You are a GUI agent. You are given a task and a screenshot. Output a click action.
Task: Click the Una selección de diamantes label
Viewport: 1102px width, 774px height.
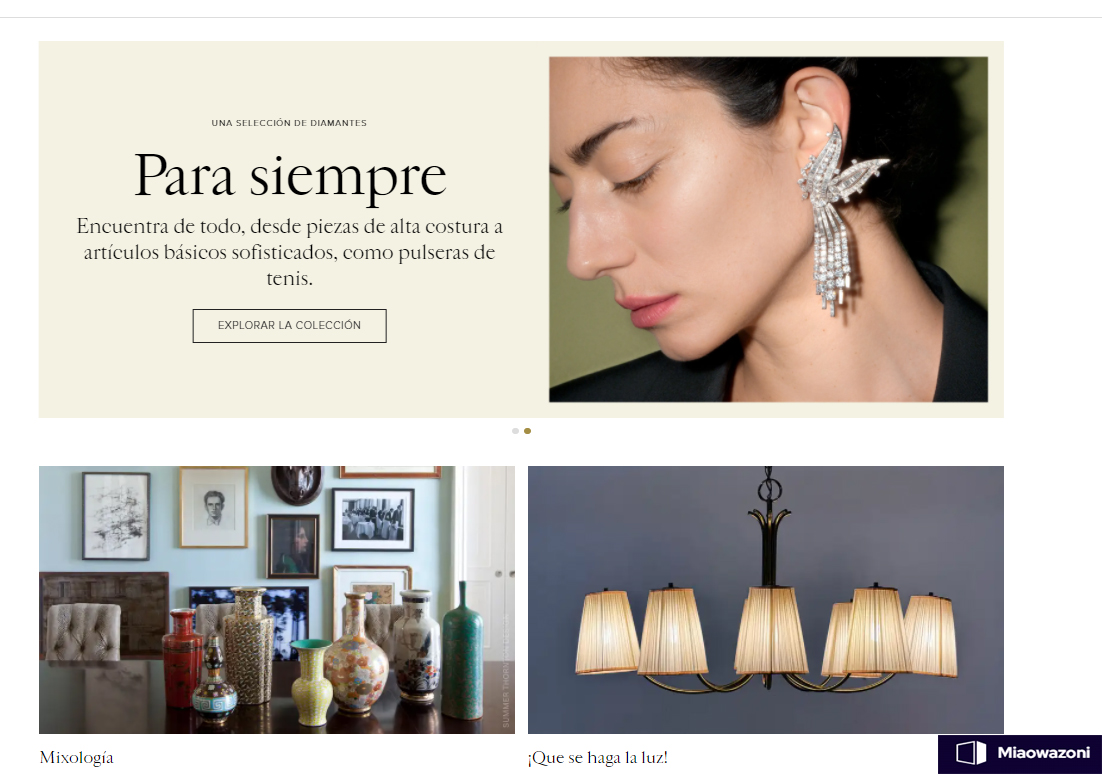[289, 123]
